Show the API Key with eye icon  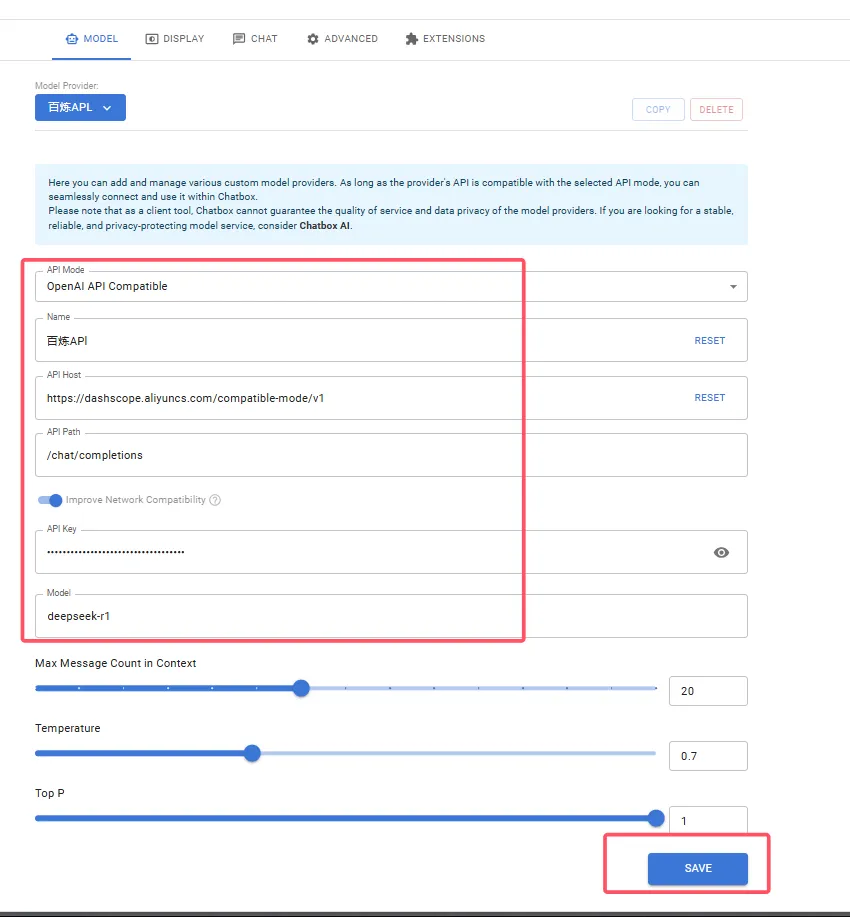click(x=721, y=552)
